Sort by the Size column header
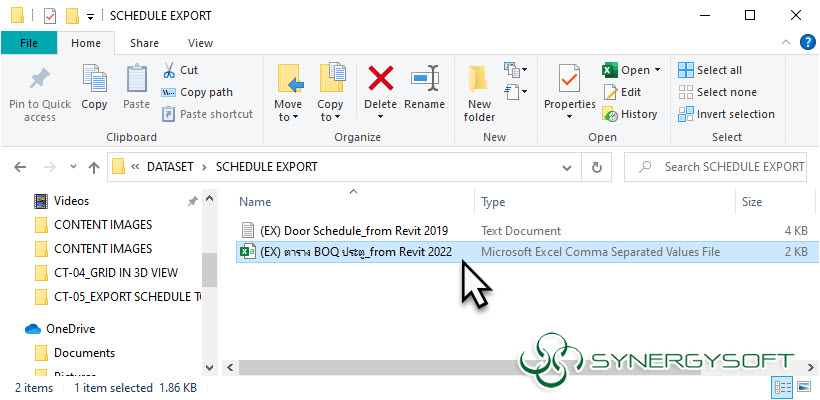The height and width of the screenshot is (400, 820). pyautogui.click(x=752, y=202)
